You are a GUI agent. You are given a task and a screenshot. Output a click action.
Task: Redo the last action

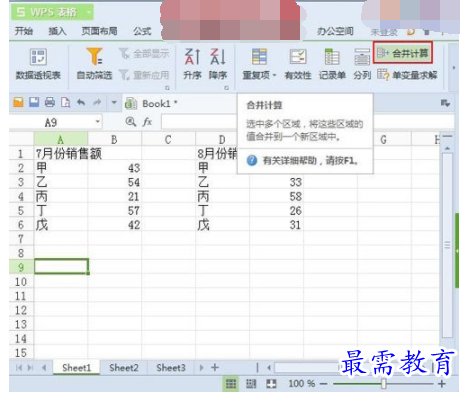click(x=97, y=102)
